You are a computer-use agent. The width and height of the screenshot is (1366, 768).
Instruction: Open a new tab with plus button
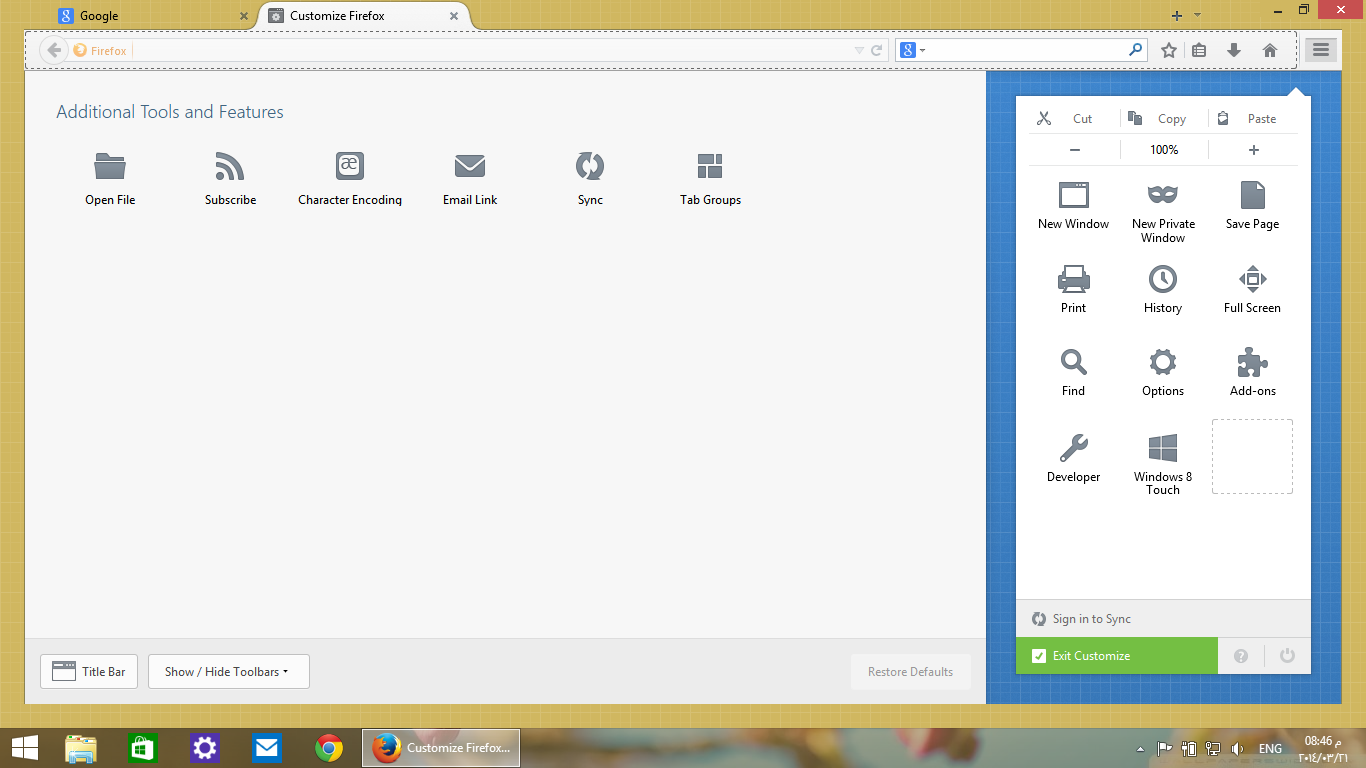(1177, 15)
